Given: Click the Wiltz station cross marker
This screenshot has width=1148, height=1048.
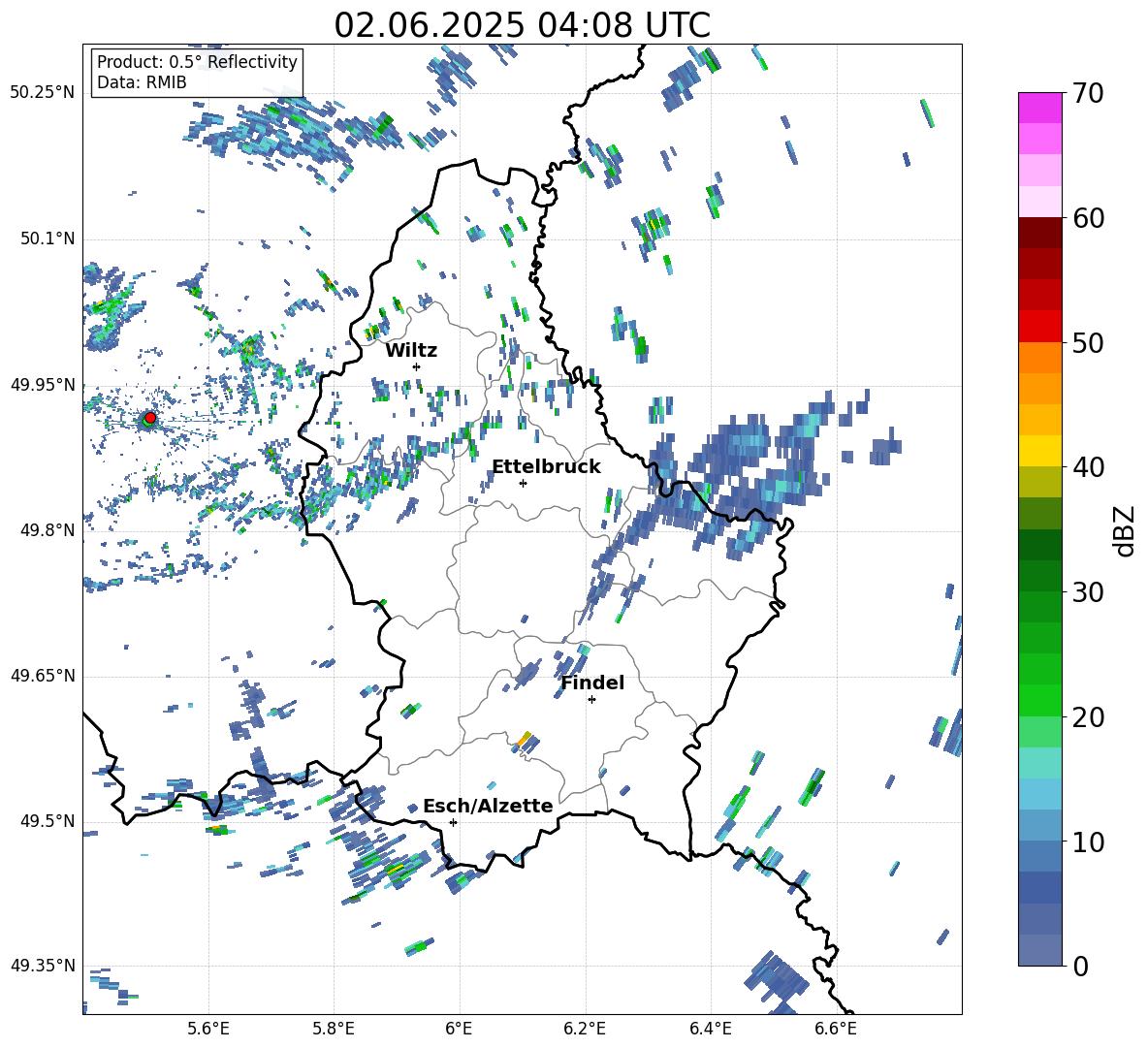Looking at the screenshot, I should click(417, 366).
